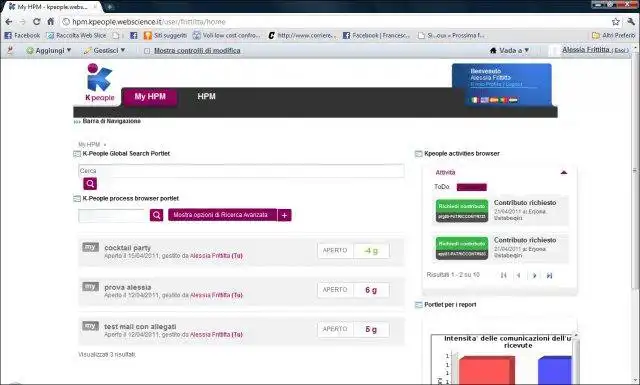The height and width of the screenshot is (385, 640).
Task: Click the -4 g value for cocktail party
Action: 371,251
